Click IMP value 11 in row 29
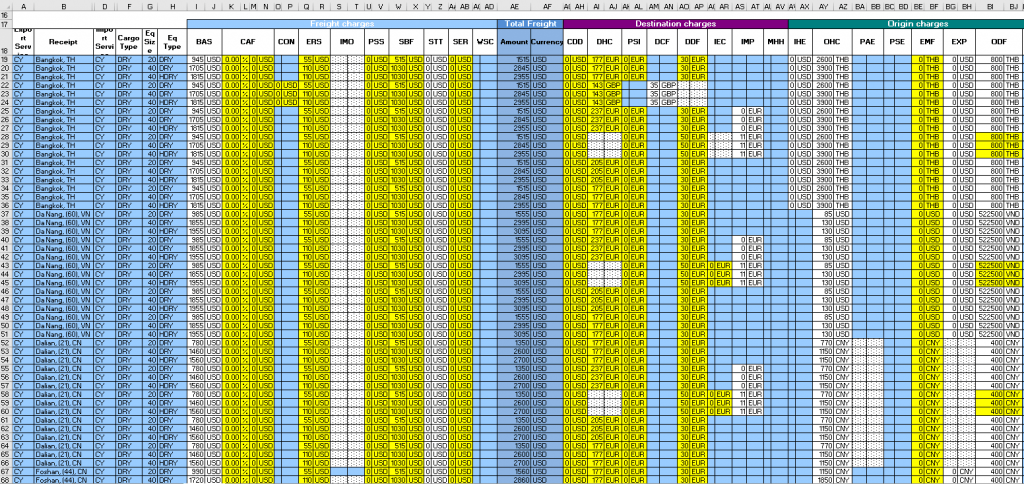 coord(740,145)
